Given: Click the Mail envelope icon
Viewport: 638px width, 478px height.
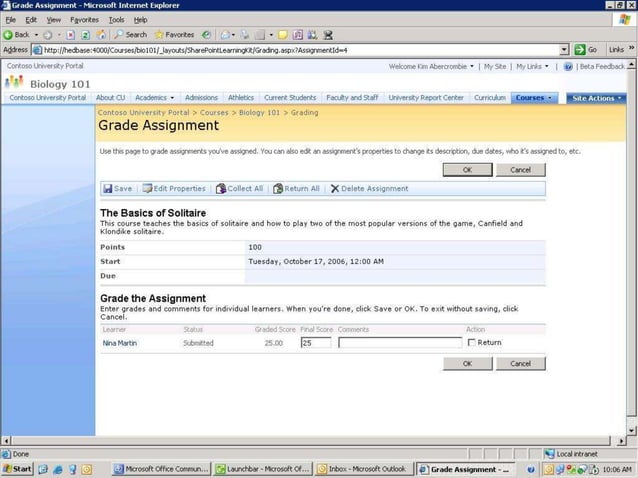Looking at the screenshot, I should tap(225, 35).
